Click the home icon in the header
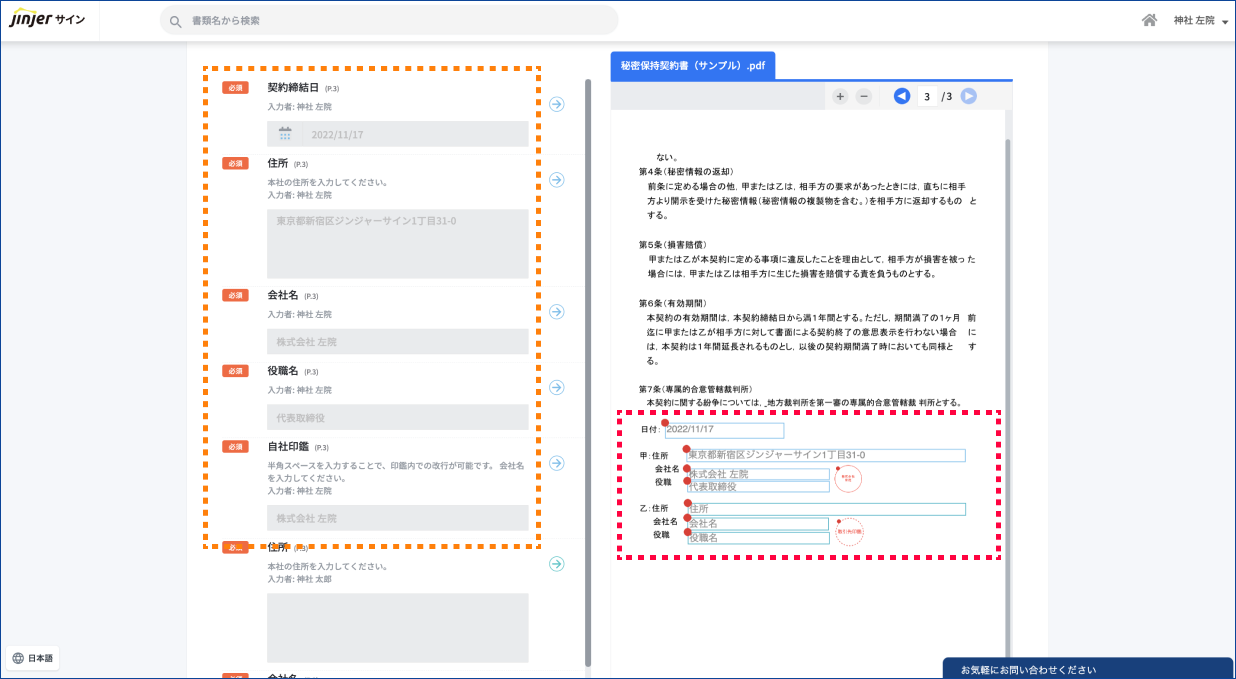The width and height of the screenshot is (1236, 679). pyautogui.click(x=1149, y=19)
